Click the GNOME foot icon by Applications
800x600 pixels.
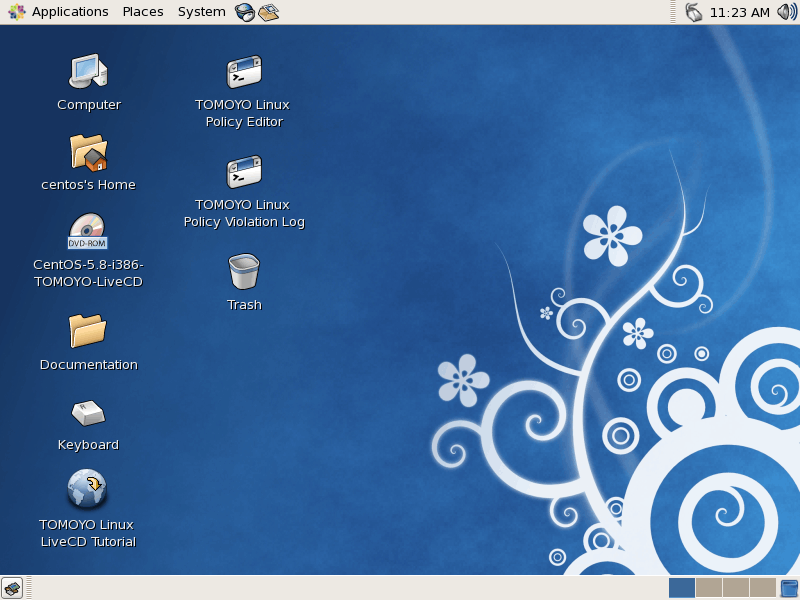click(x=17, y=12)
